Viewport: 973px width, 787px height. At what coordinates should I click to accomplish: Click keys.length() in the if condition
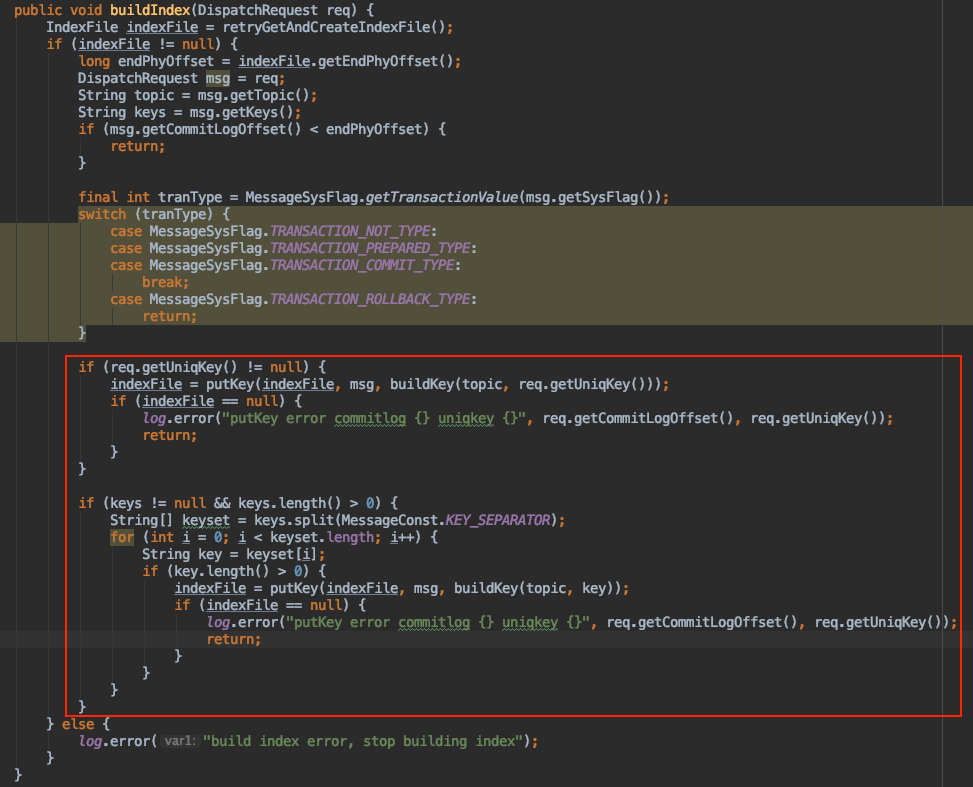tap(290, 503)
